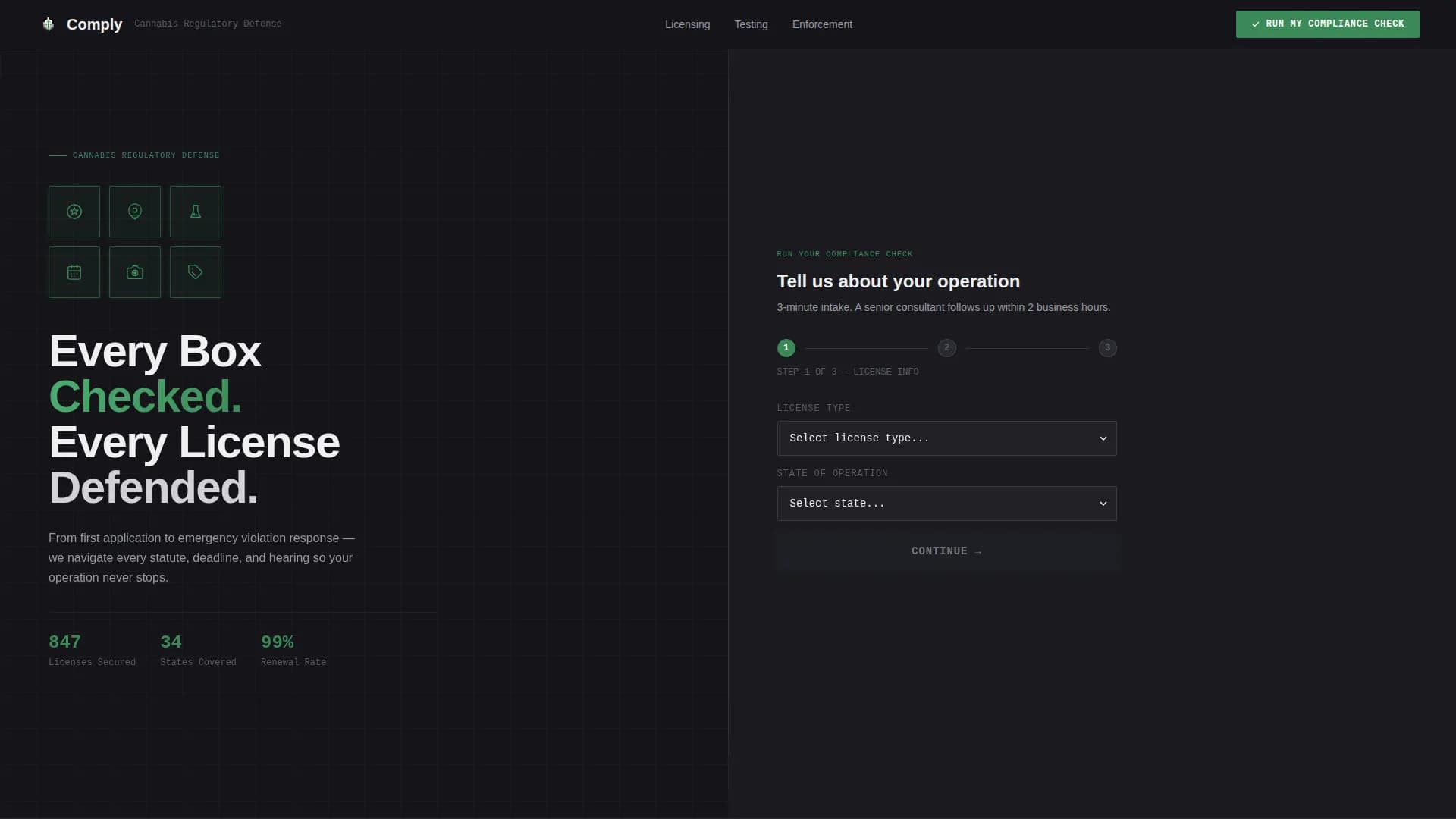The width and height of the screenshot is (1456, 819).
Task: Go to step 2 circle
Action: pyautogui.click(x=946, y=348)
